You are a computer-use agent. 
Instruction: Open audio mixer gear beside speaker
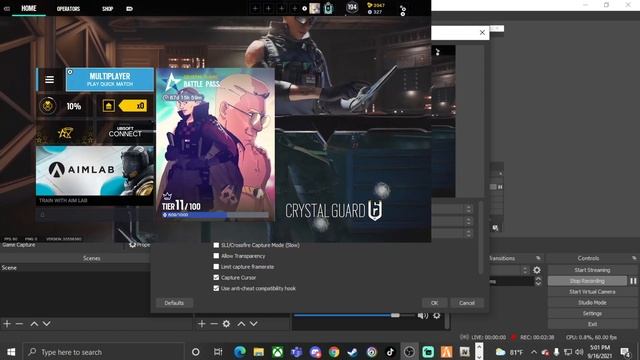coord(437,316)
